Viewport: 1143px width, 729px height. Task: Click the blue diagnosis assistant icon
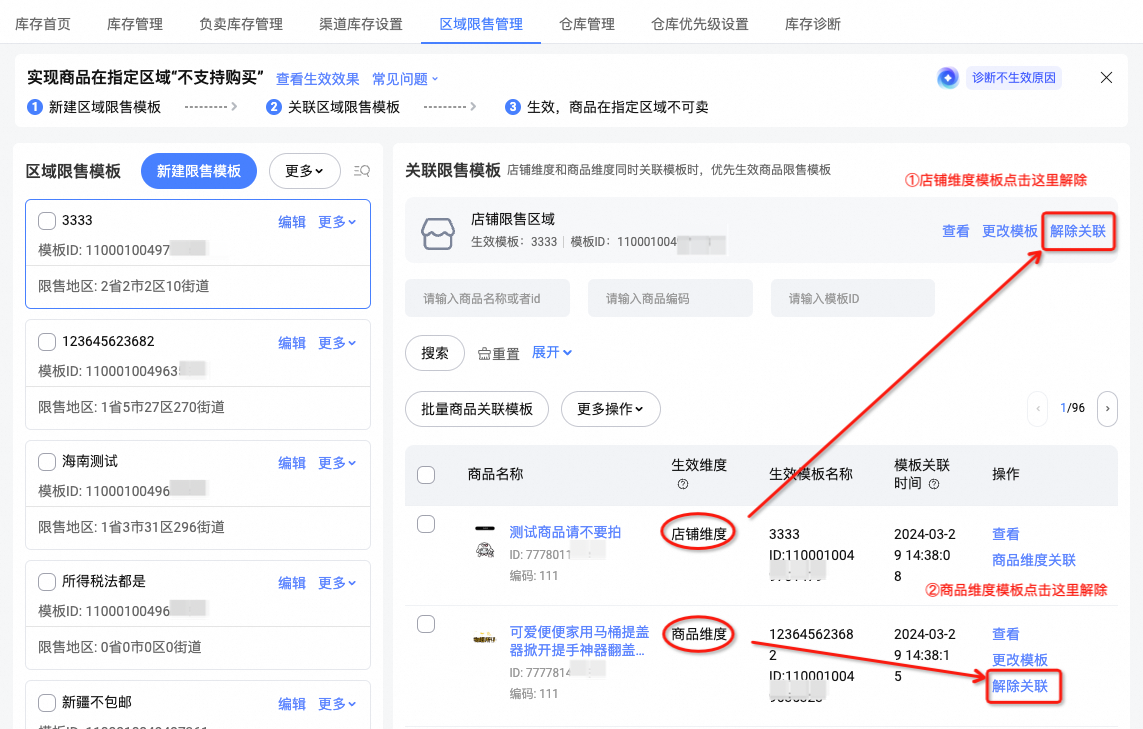click(x=948, y=77)
